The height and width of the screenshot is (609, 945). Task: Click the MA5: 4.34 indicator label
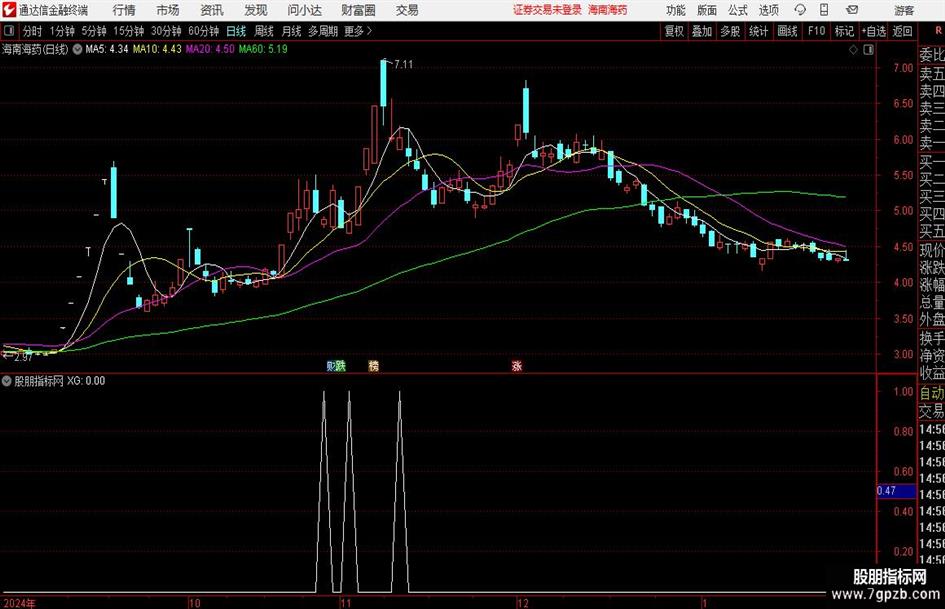point(107,49)
